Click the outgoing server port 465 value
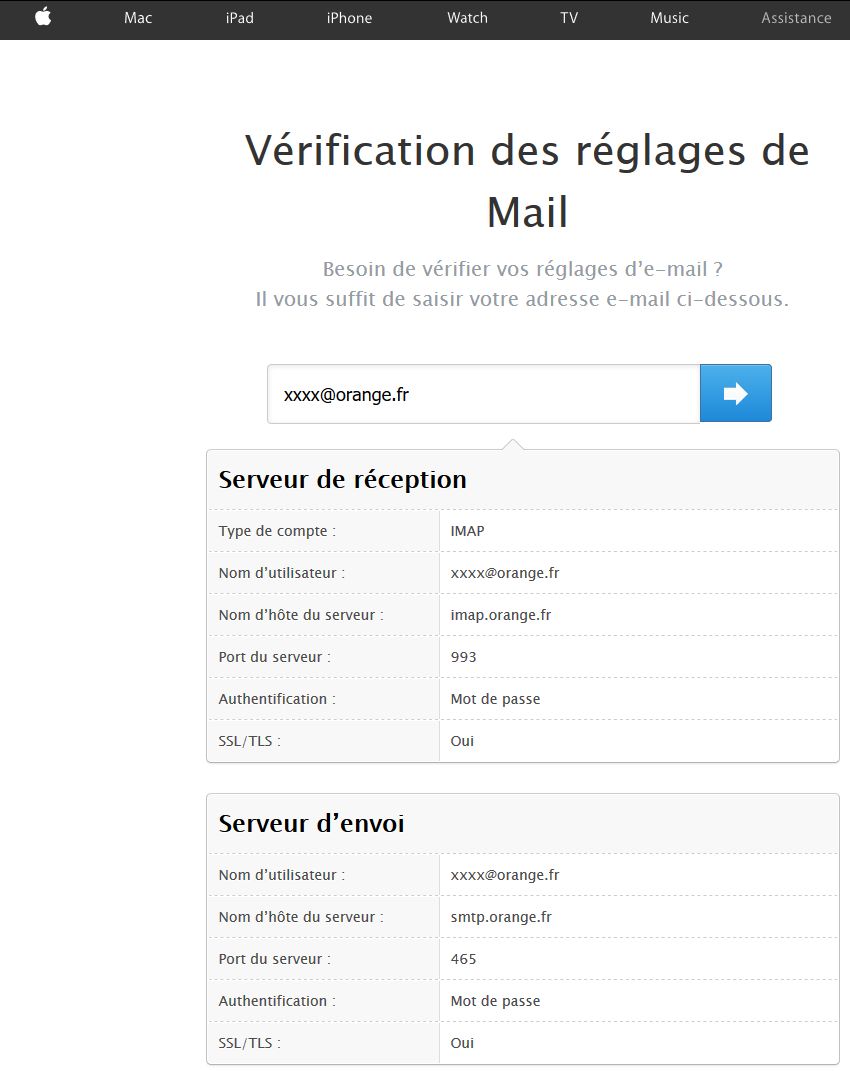This screenshot has width=850, height=1071. pyautogui.click(x=463, y=959)
